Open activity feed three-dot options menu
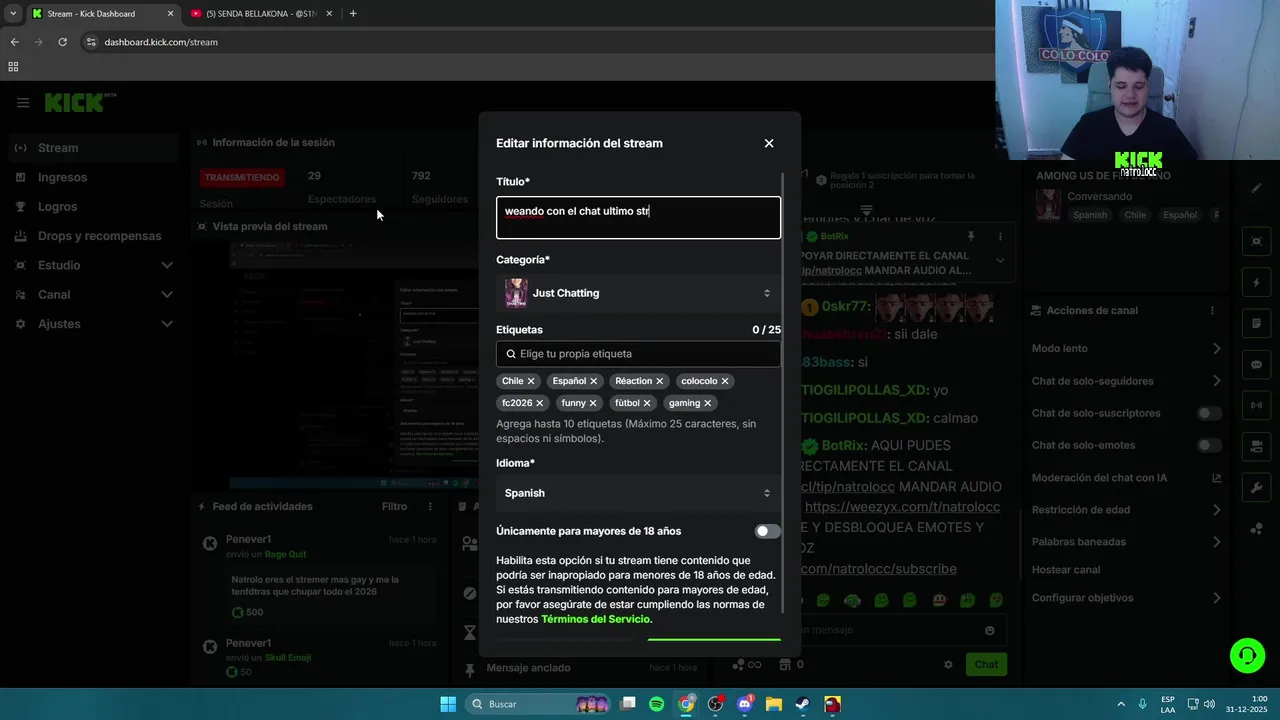Screen dimensions: 1280x720 coord(431,507)
